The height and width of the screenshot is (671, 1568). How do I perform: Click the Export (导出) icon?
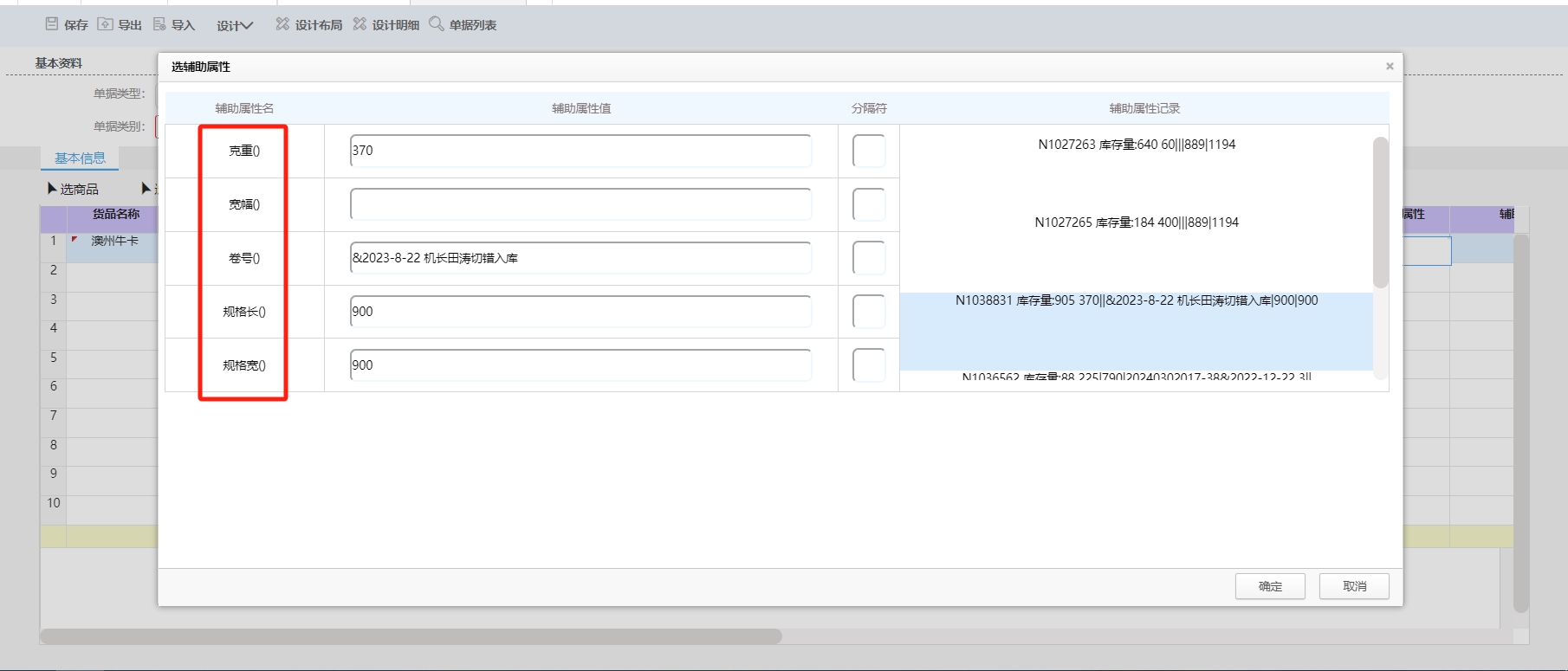coord(106,24)
